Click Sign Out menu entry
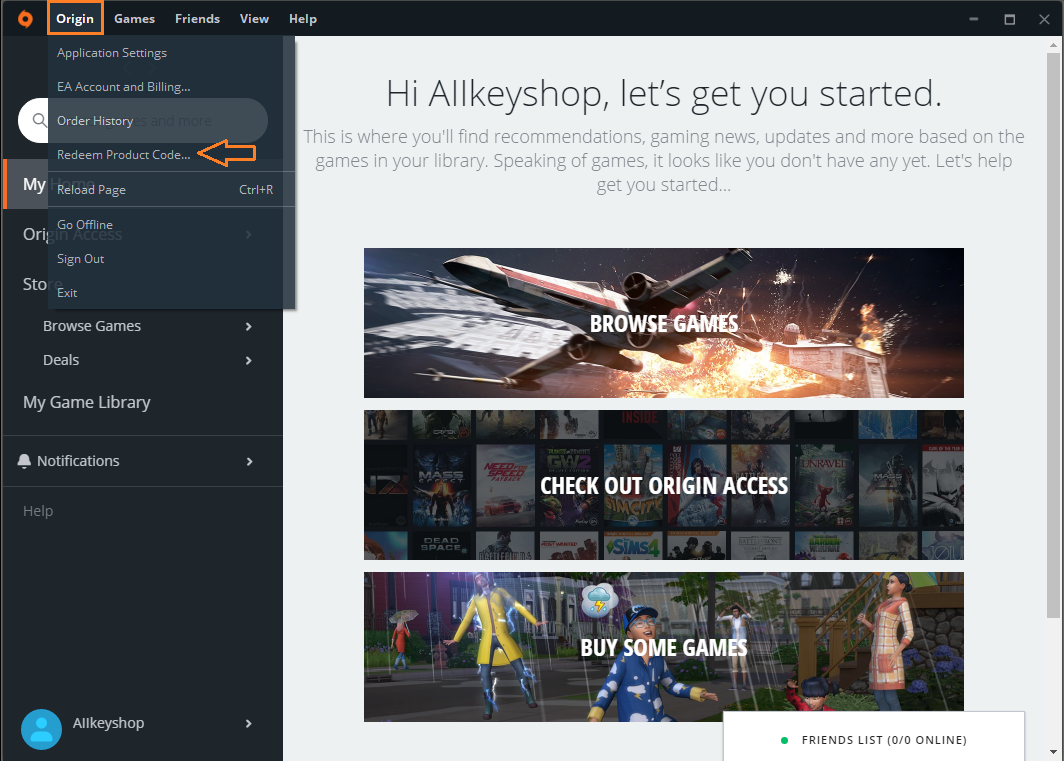Screen dimensions: 1064x761 [81, 259]
